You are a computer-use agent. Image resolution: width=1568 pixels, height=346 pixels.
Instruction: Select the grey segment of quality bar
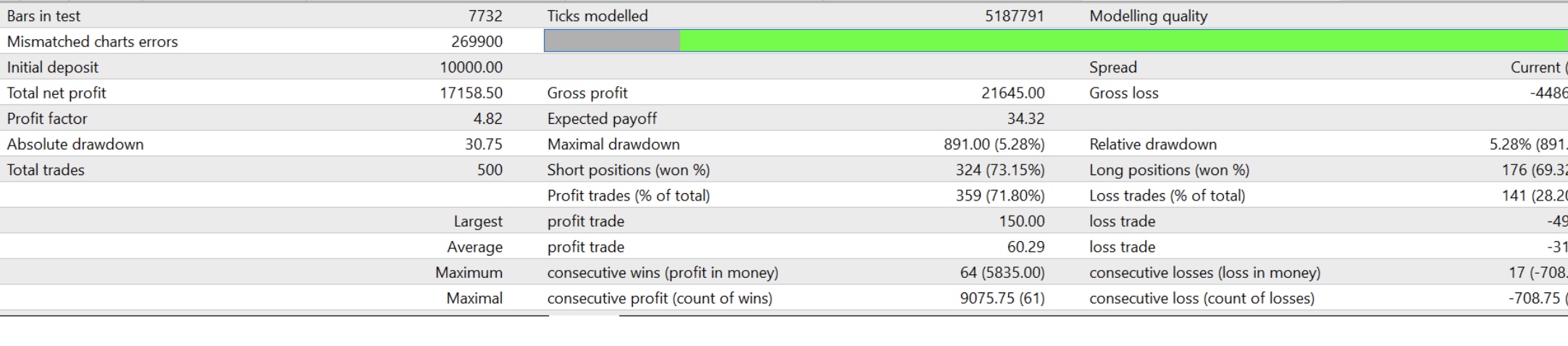click(612, 41)
